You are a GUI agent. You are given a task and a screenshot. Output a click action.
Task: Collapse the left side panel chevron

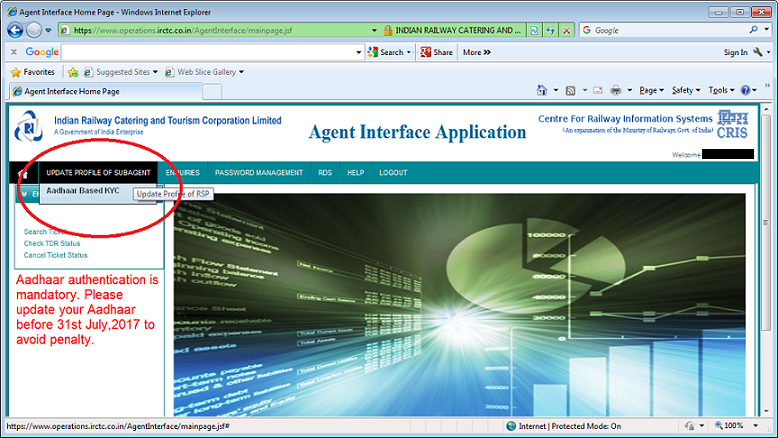24,194
